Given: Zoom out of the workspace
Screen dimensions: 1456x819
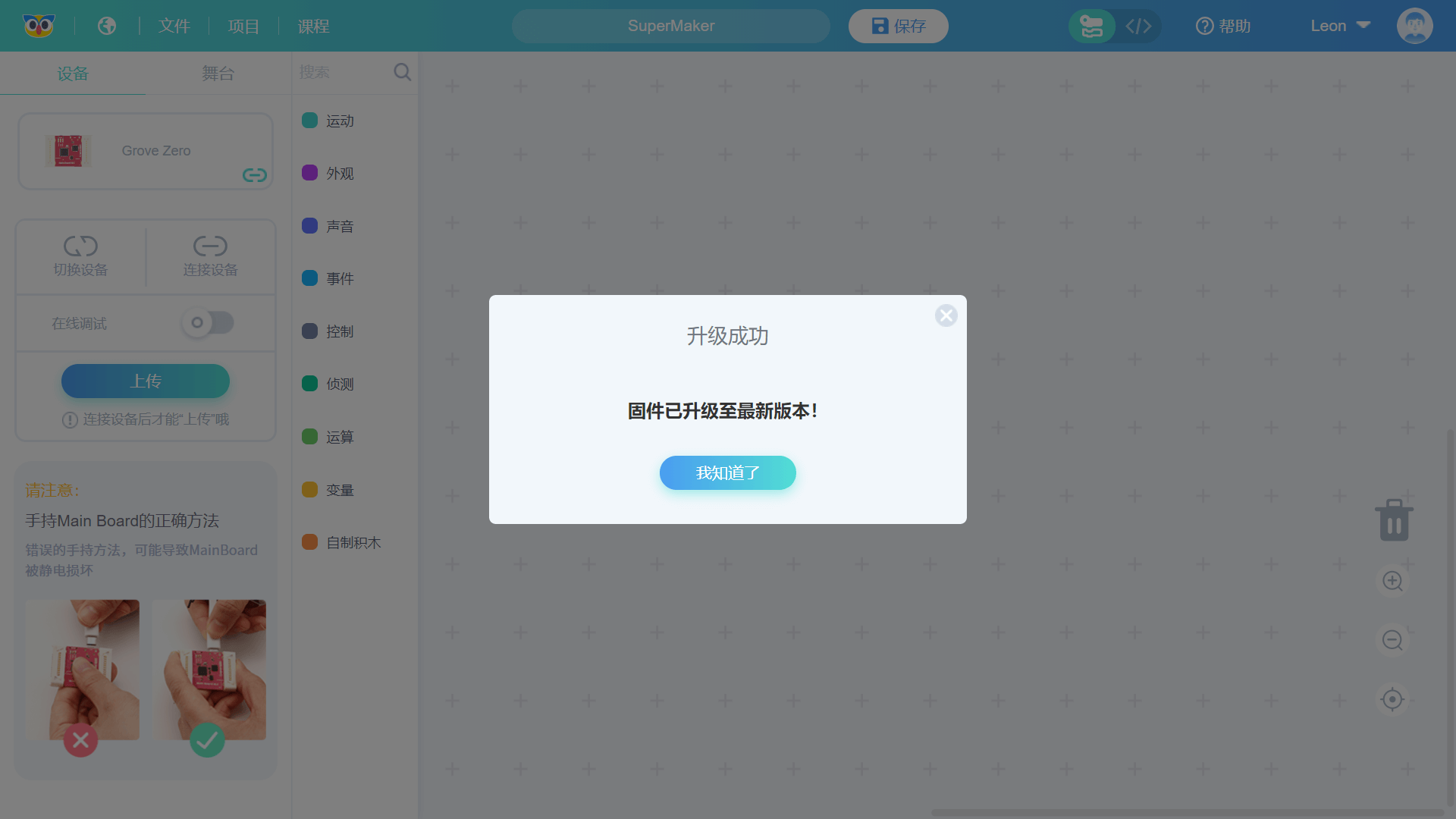Looking at the screenshot, I should [x=1392, y=641].
